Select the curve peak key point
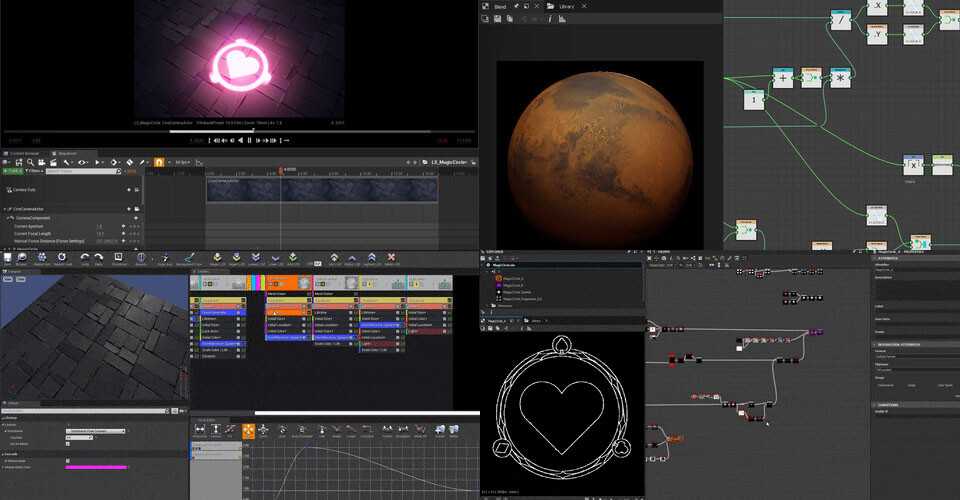 [306, 447]
